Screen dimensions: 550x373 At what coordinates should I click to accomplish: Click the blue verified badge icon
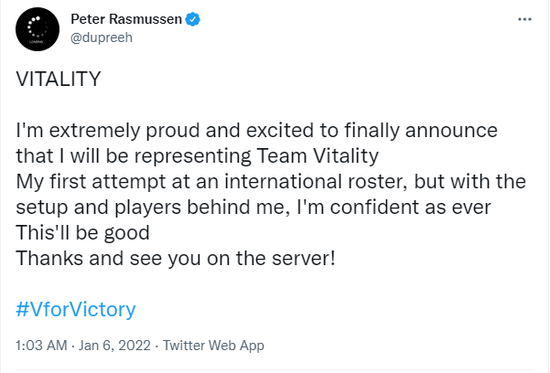193,19
